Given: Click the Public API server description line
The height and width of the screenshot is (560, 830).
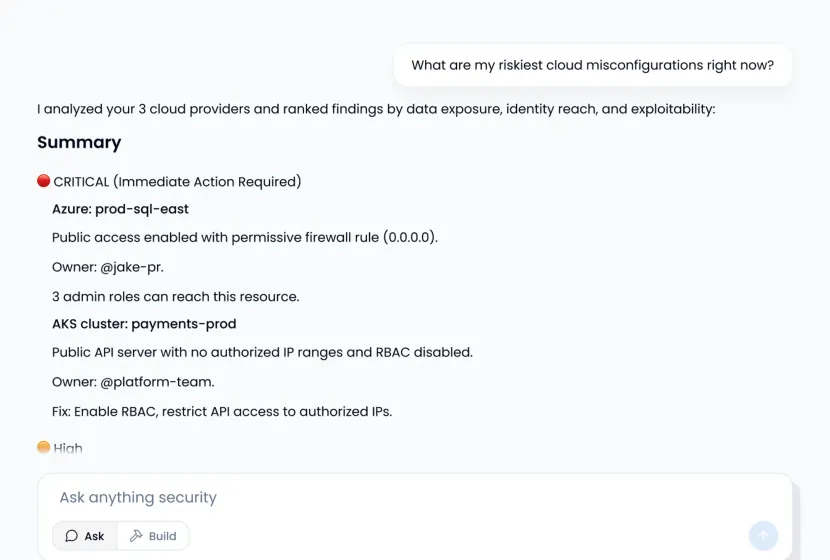Looking at the screenshot, I should 262,353.
